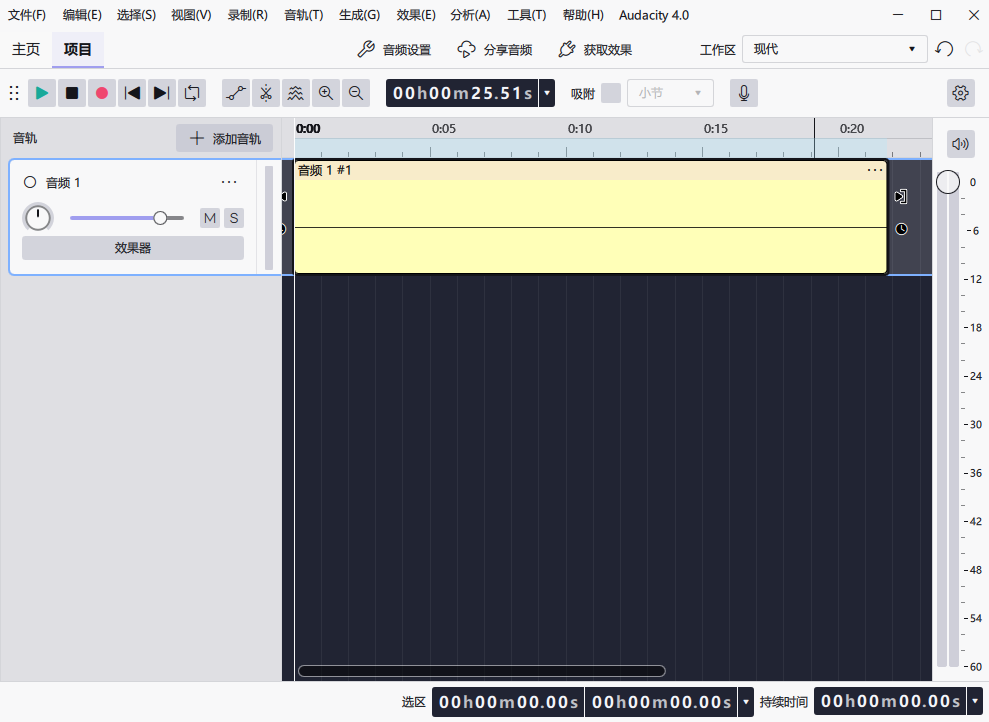Open 音频设置 audio settings

pos(394,49)
